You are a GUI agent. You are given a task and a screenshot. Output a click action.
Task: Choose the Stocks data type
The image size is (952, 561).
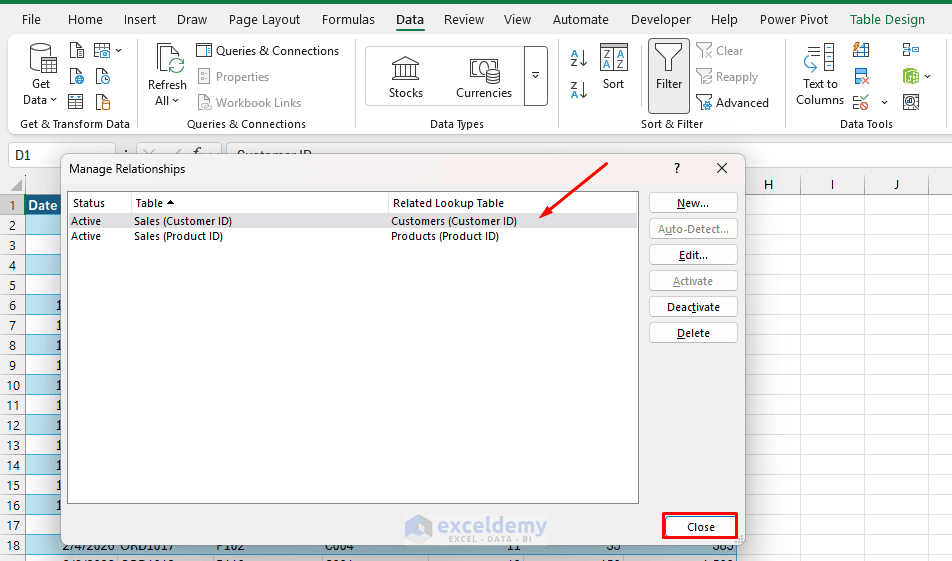tap(406, 77)
